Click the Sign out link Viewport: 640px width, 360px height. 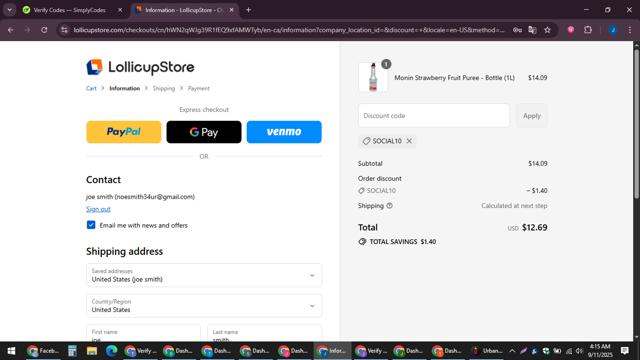tap(98, 209)
